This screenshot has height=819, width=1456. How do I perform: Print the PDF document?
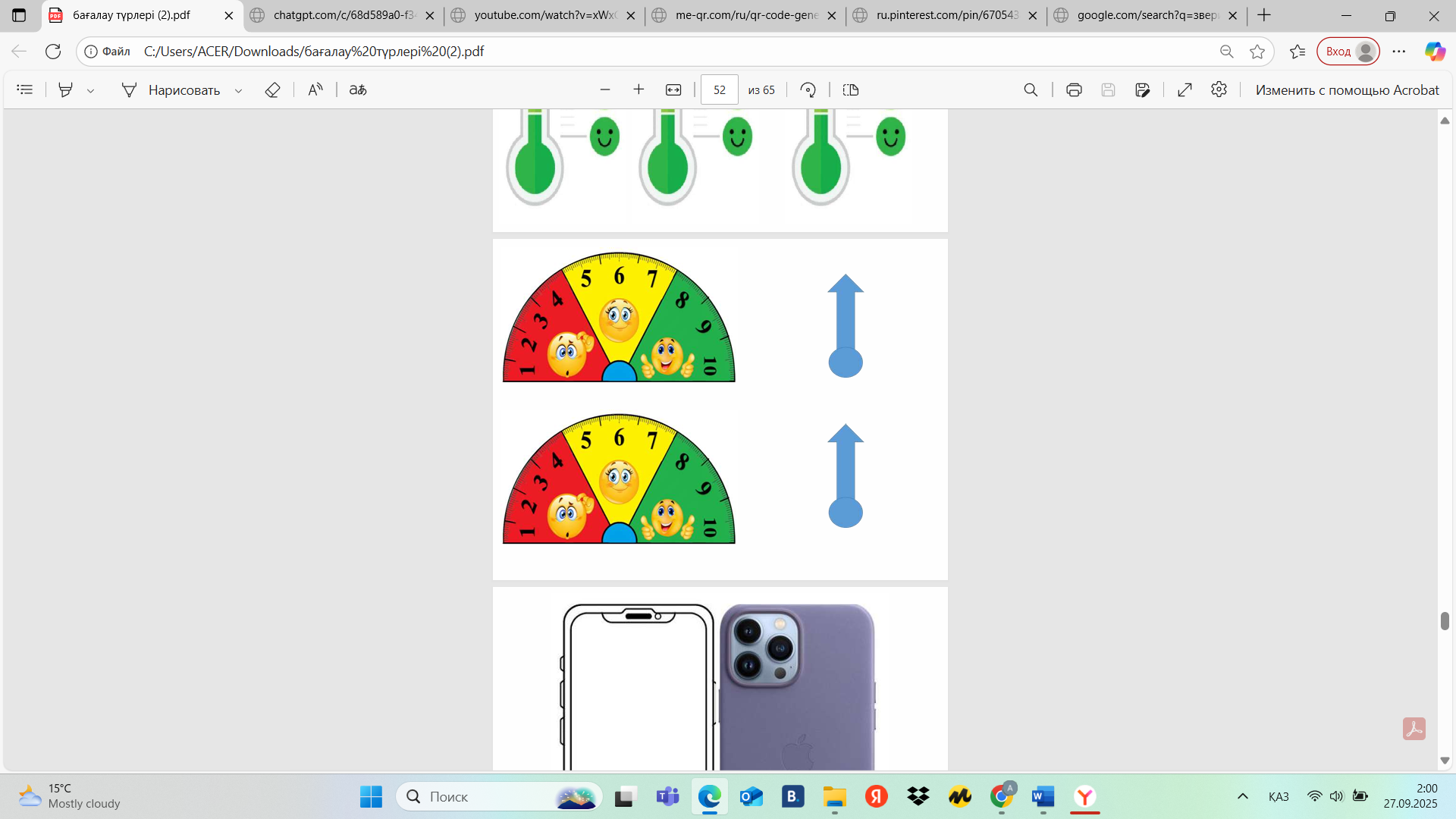coord(1074,89)
